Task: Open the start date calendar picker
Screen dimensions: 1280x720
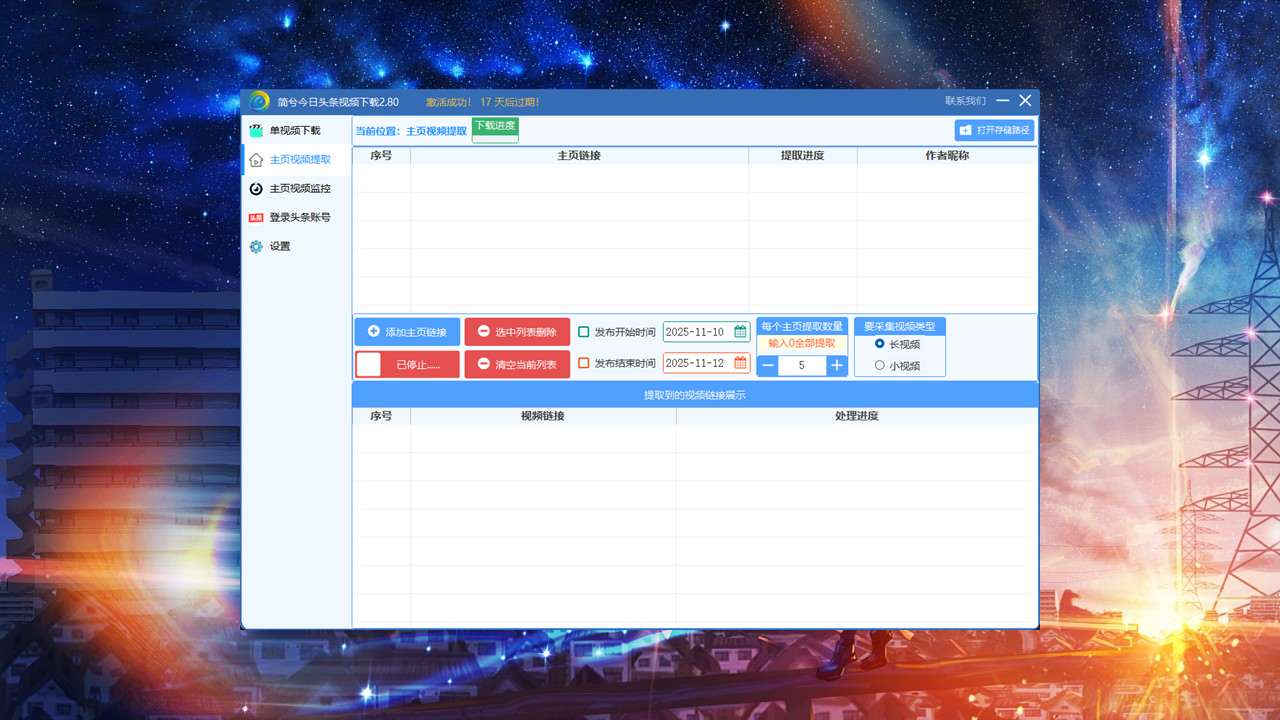Action: pyautogui.click(x=740, y=332)
